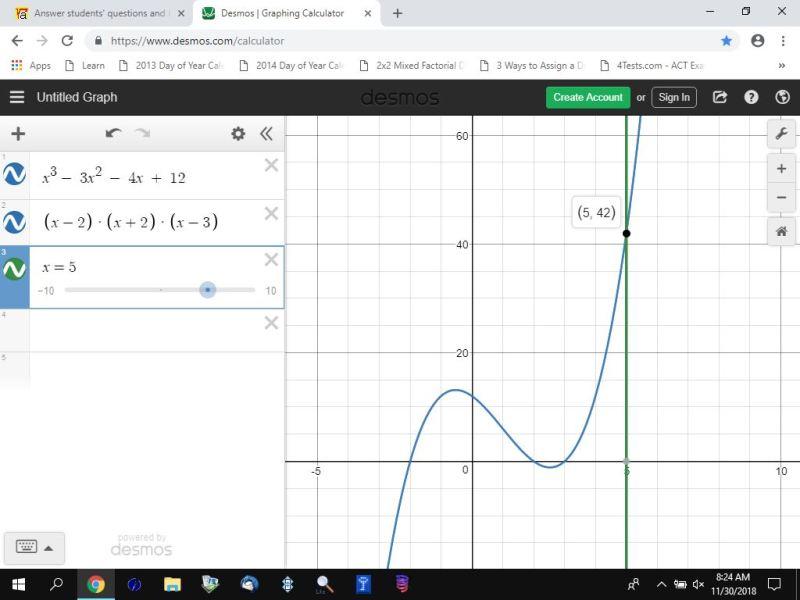Viewport: 800px width, 600px height.
Task: Open the Windows notification center
Action: tap(774, 584)
